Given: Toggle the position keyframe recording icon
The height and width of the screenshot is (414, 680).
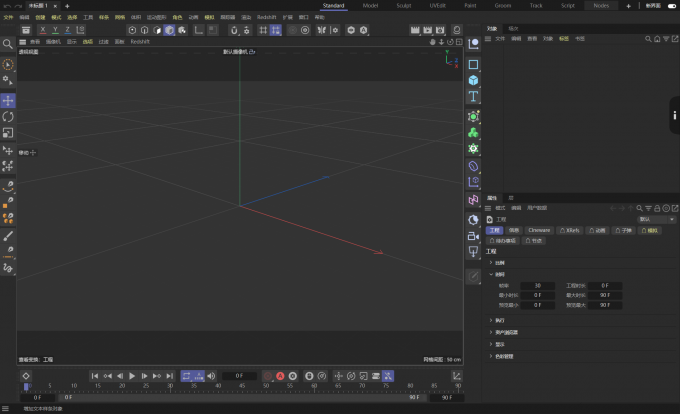Looking at the screenshot, I should click(339, 376).
